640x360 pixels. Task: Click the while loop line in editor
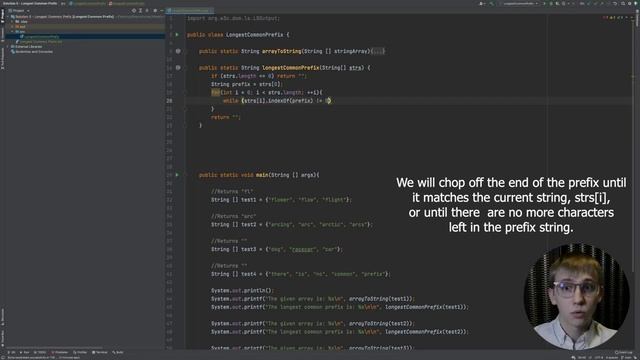tap(277, 100)
